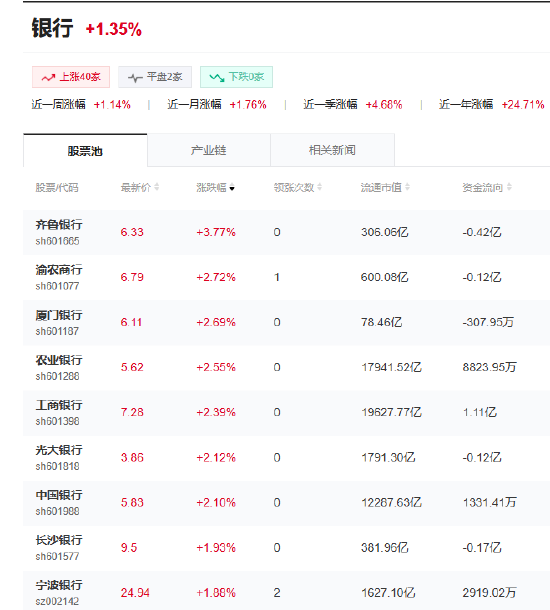Click market cap 600.08亿 for 渝农商行
Image resolution: width=550 pixels, height=610 pixels.
(385, 277)
